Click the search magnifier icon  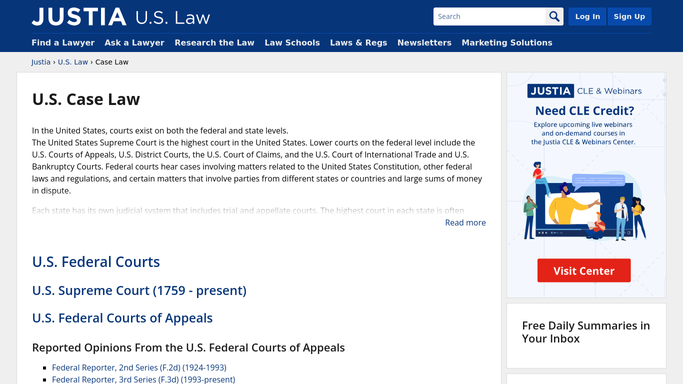tap(554, 17)
